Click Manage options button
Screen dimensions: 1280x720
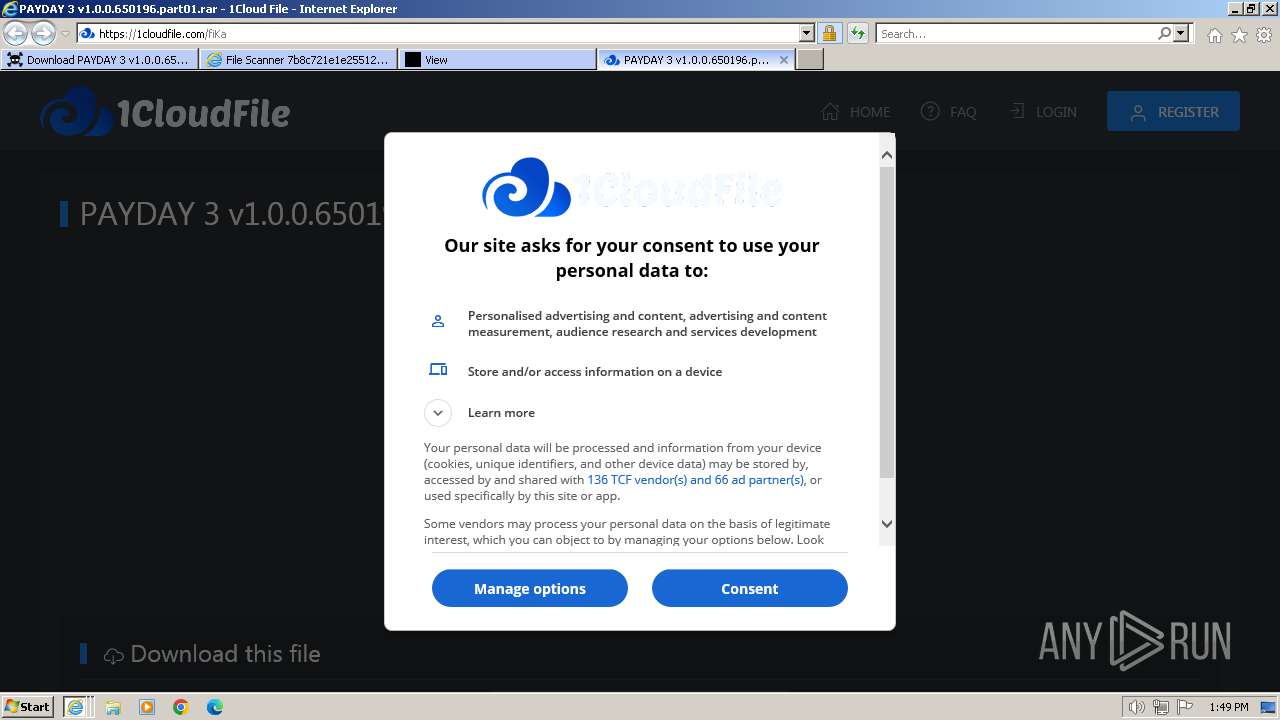coord(530,588)
